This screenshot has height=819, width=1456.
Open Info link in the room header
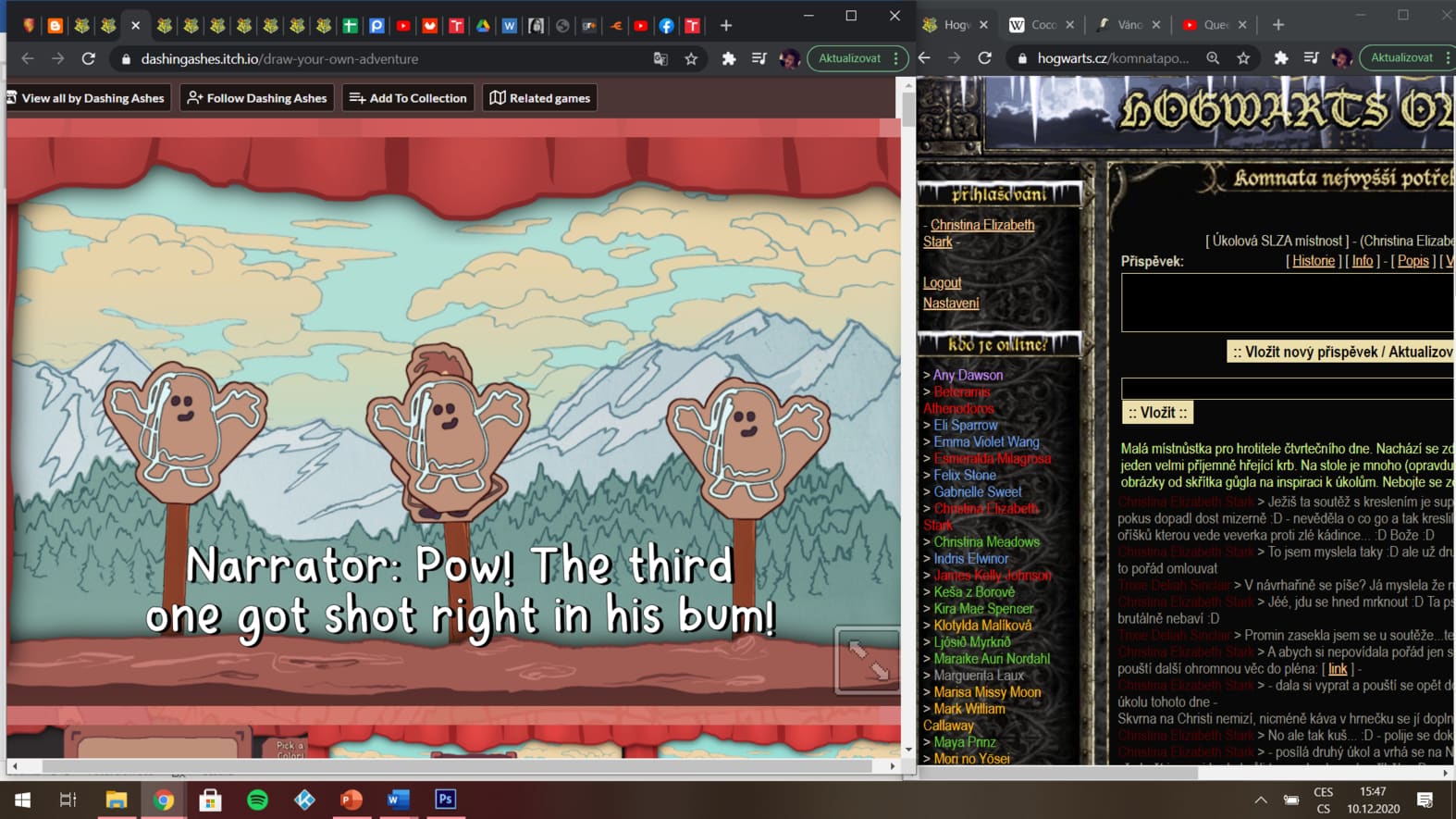pos(1363,261)
